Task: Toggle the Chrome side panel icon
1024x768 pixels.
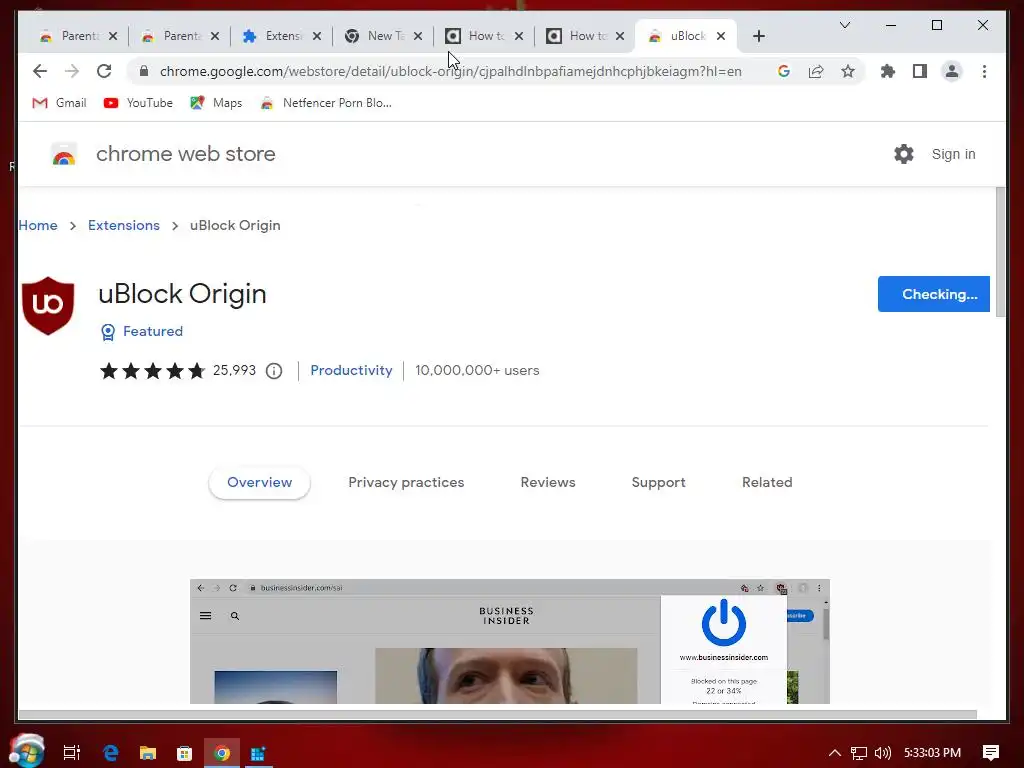Action: 920,71
